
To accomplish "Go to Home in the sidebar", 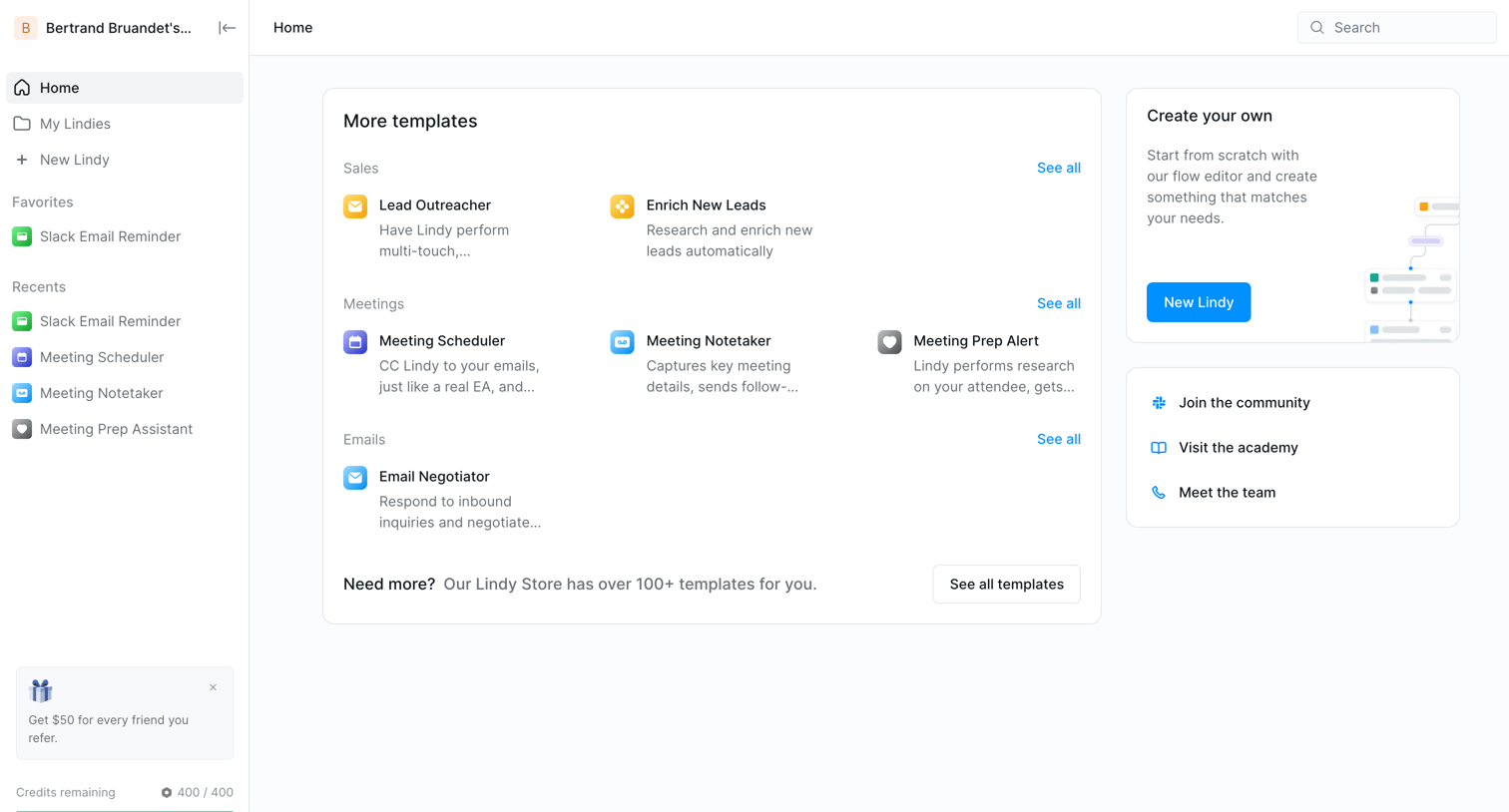I will [125, 88].
